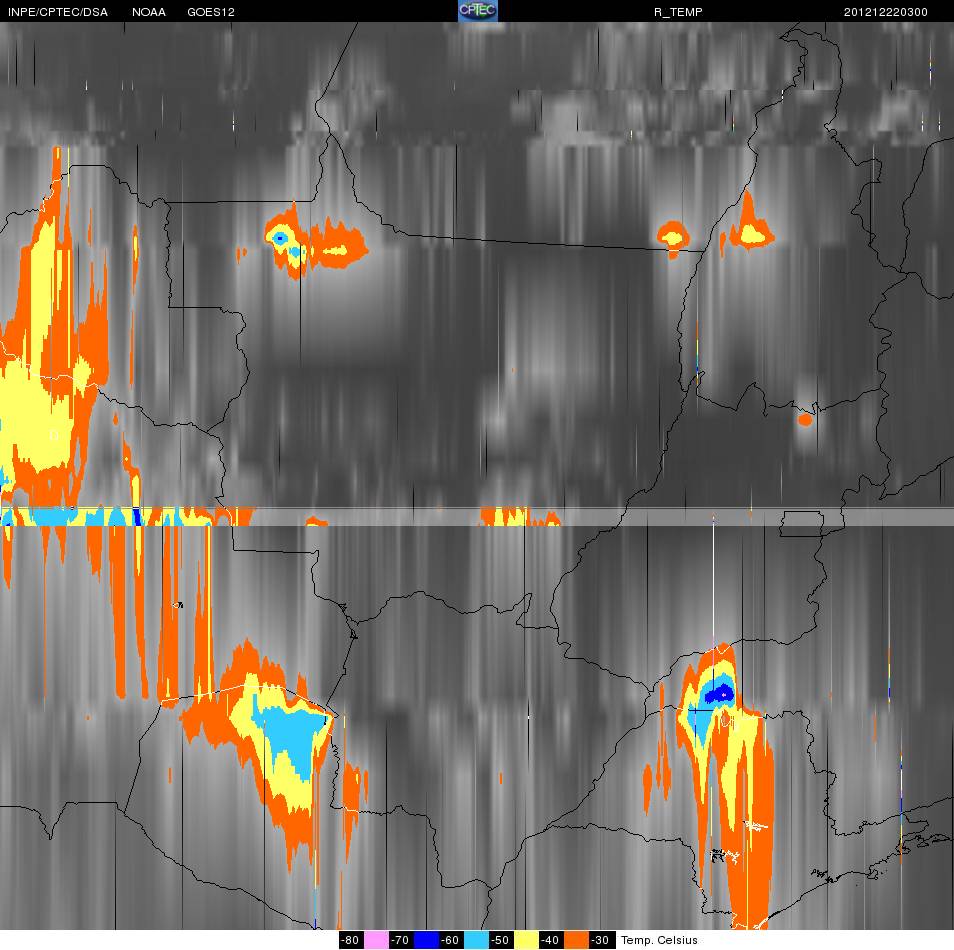The image size is (954, 950).
Task: Click the -80 legend value
Action: (350, 940)
